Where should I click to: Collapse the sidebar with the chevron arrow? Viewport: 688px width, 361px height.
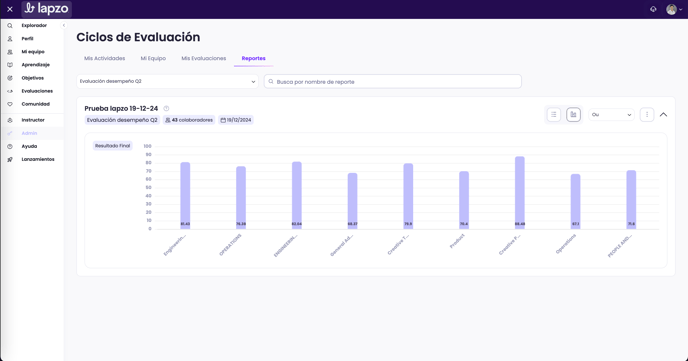coord(64,25)
